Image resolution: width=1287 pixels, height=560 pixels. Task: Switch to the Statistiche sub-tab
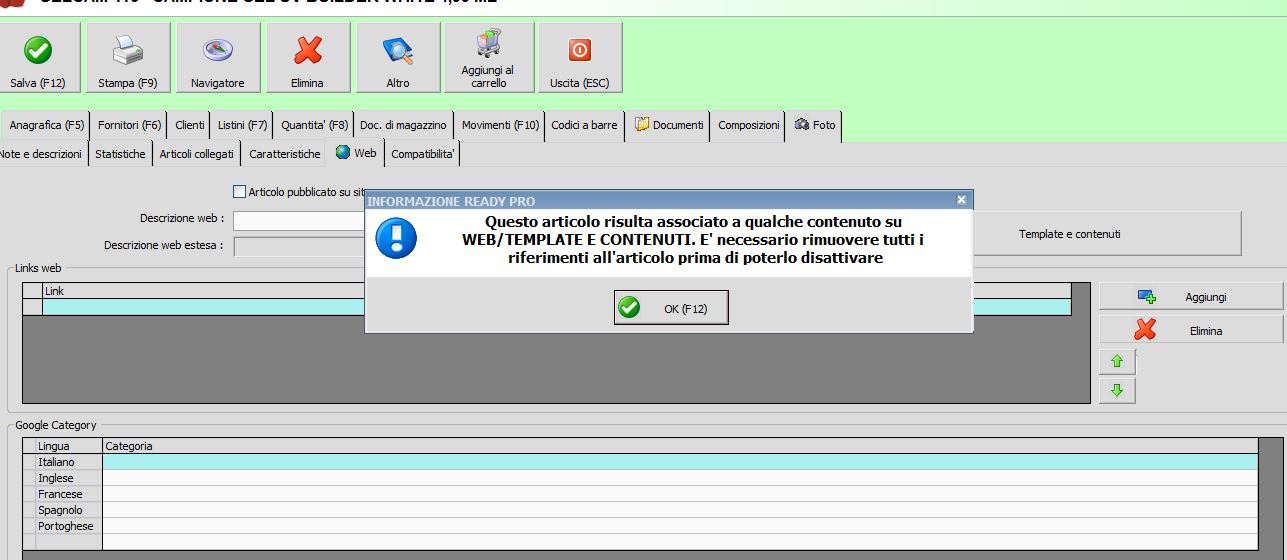120,154
